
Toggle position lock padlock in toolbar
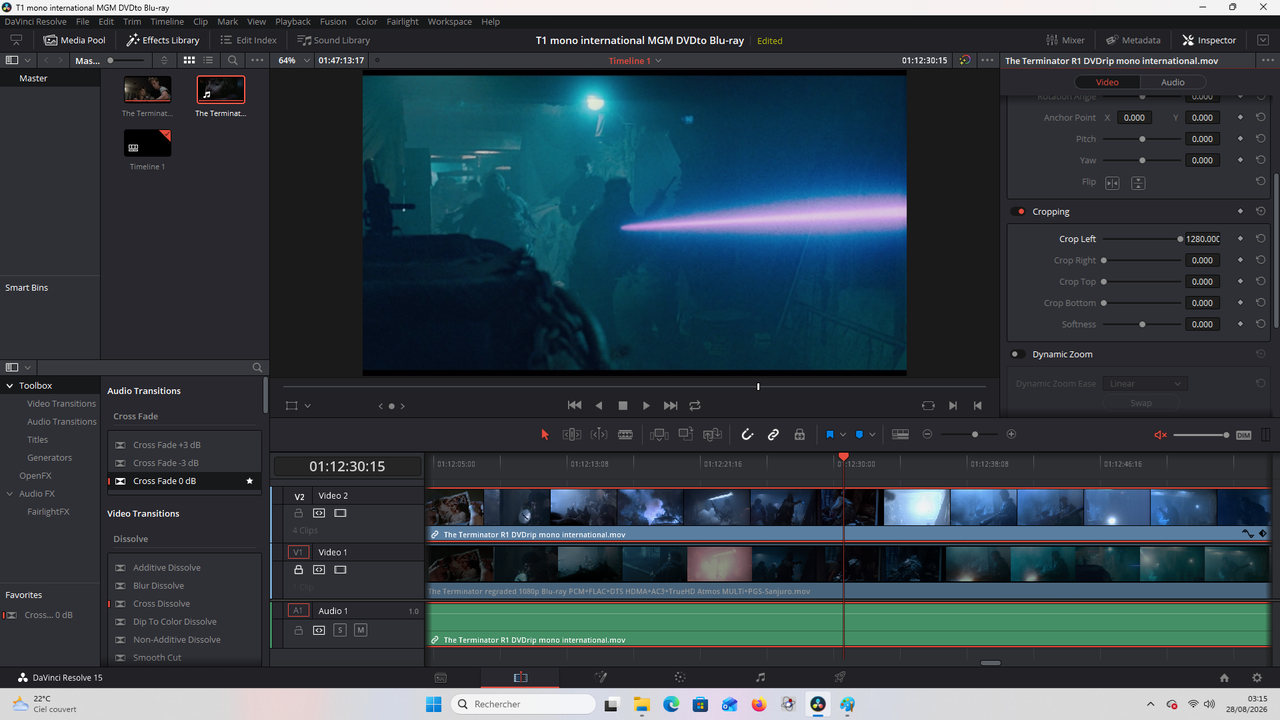coord(799,434)
